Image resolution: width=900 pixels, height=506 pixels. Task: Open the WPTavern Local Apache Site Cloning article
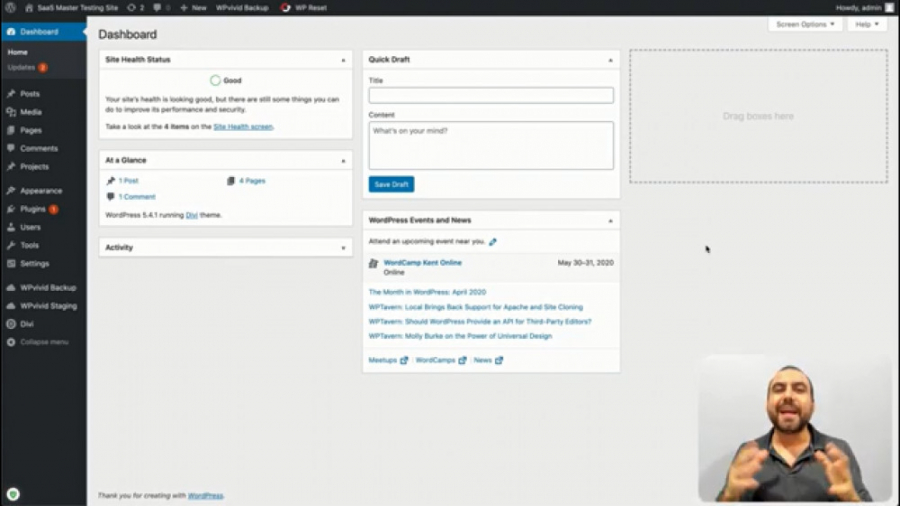coord(475,307)
